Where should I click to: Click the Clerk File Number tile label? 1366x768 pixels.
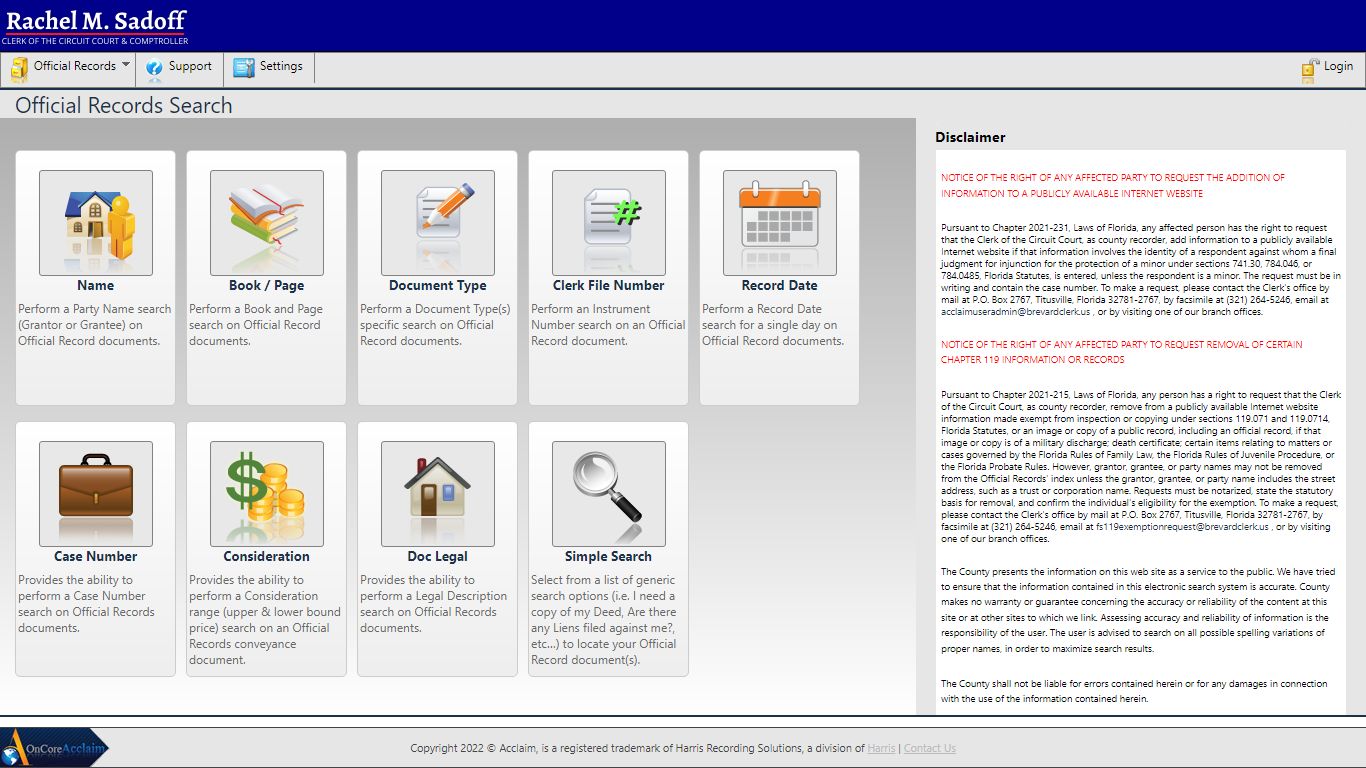609,285
